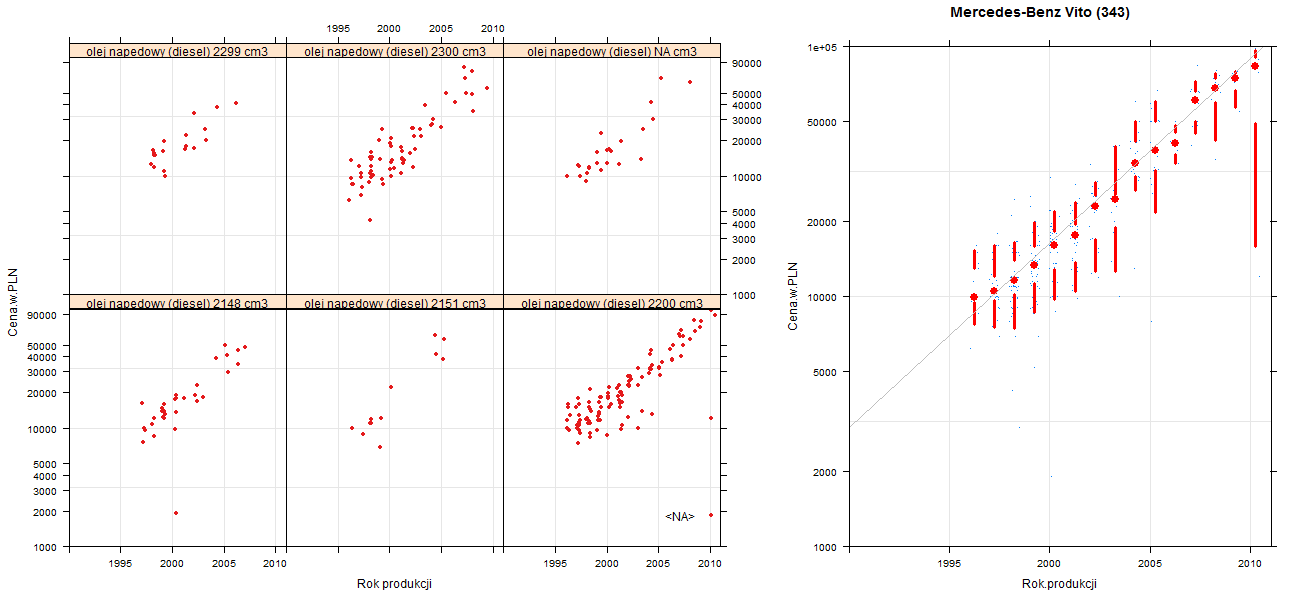The height and width of the screenshot is (600, 1300).
Task: Click year 1995 above the 2300 cm3 panel
Action: [x=338, y=29]
